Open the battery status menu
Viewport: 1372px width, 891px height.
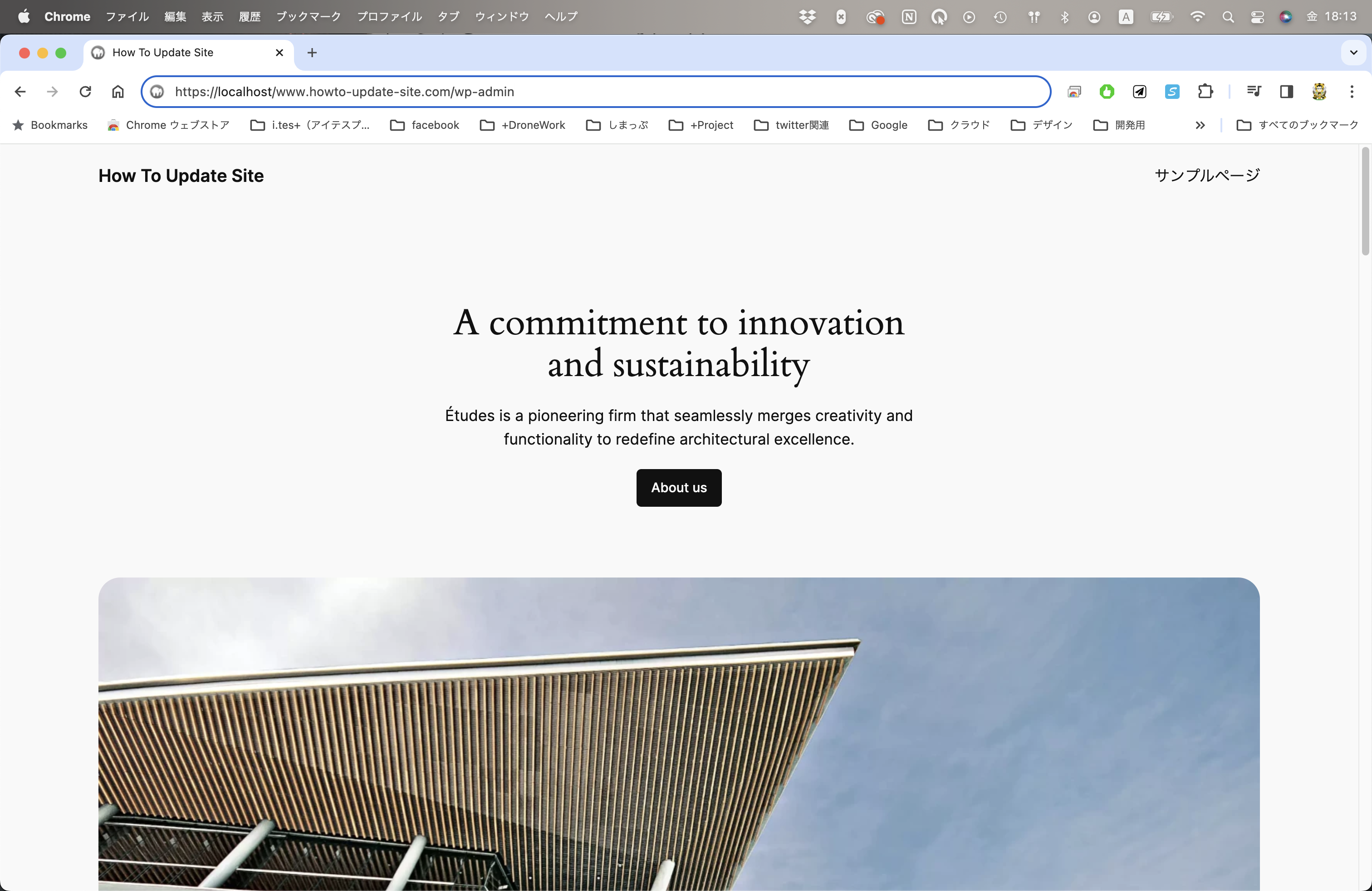tap(1161, 17)
